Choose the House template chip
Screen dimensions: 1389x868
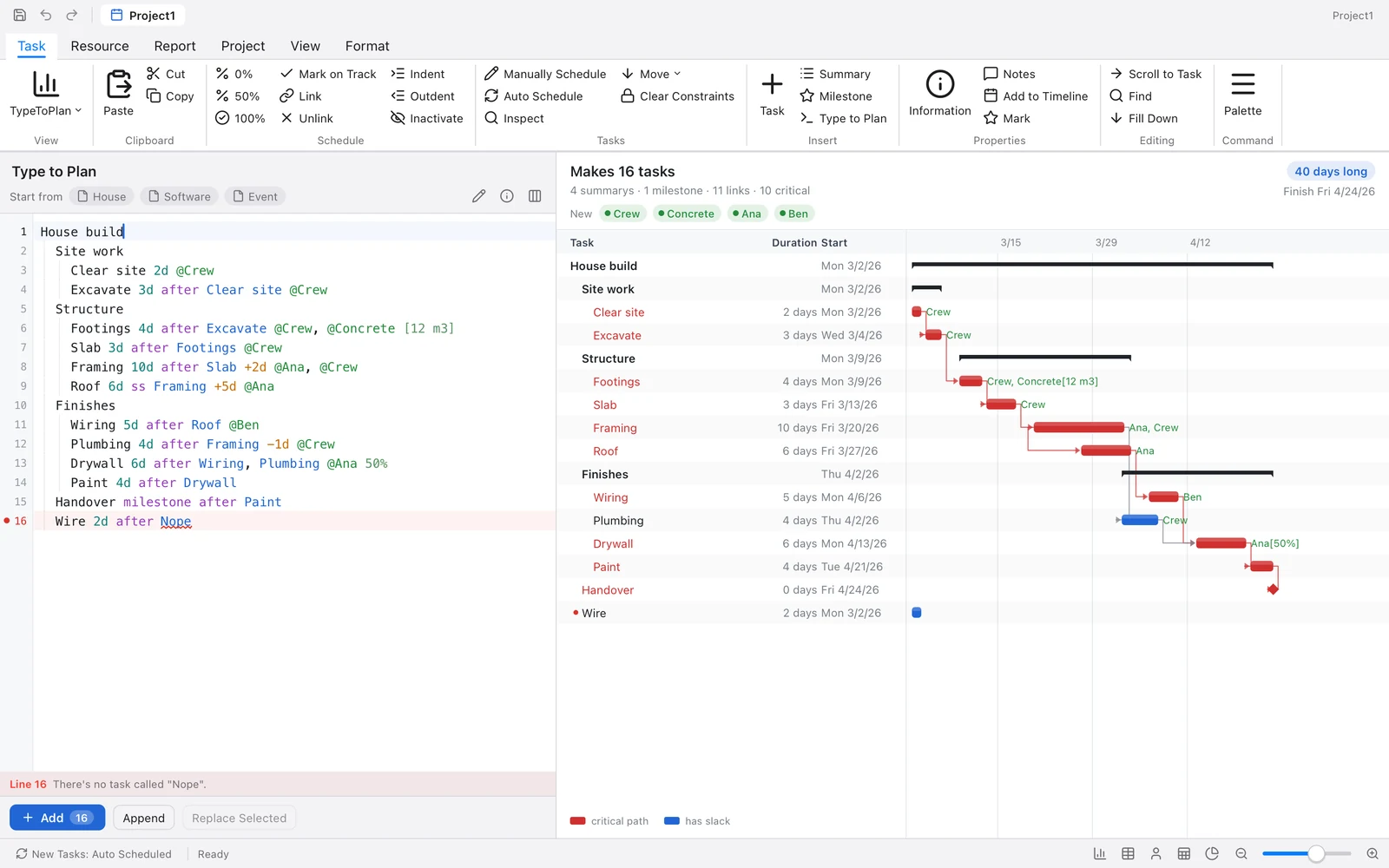[102, 197]
